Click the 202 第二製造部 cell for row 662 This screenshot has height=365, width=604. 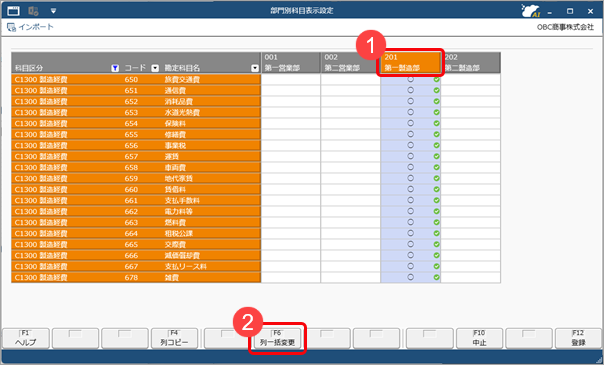(x=470, y=211)
